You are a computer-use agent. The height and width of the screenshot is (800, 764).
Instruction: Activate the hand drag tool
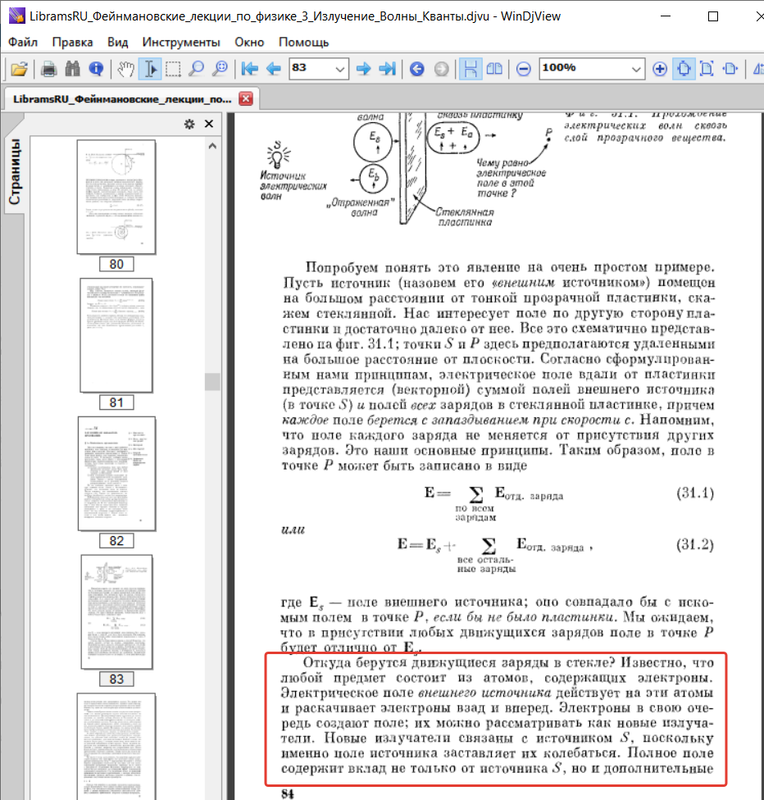pos(126,69)
